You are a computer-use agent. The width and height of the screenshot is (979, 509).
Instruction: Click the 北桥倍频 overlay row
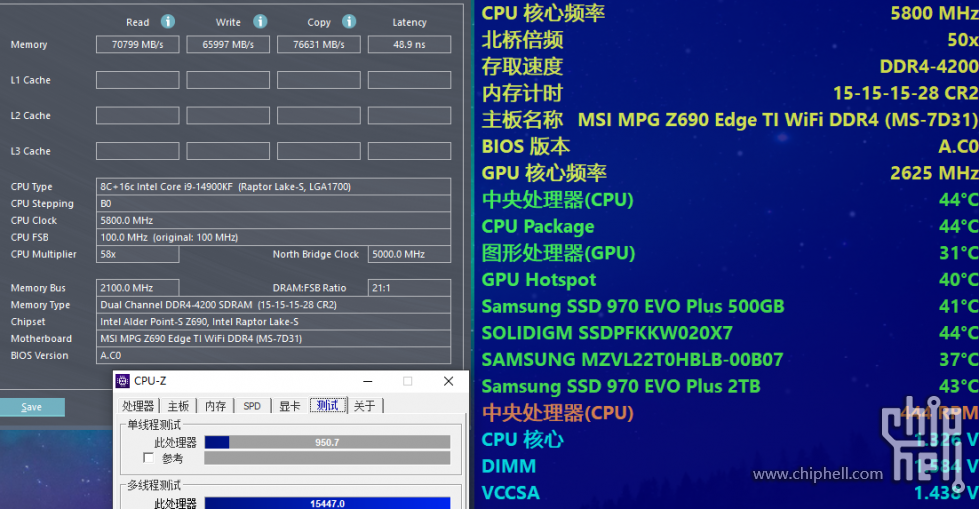point(729,40)
